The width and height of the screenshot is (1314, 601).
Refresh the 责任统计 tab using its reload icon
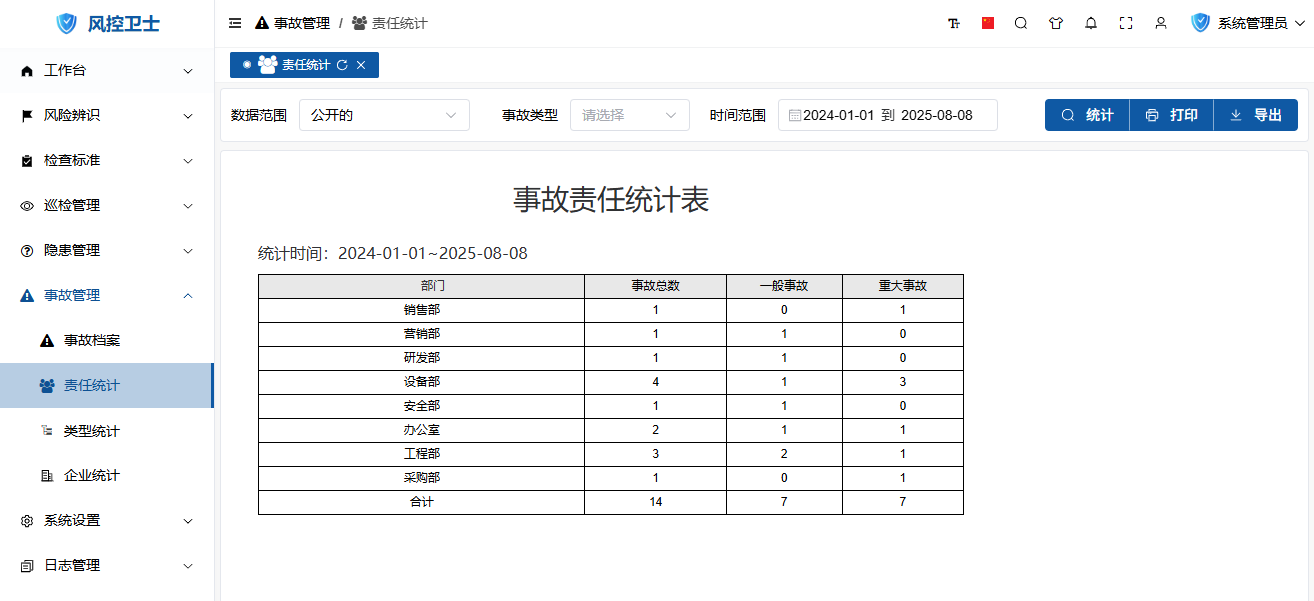point(342,65)
